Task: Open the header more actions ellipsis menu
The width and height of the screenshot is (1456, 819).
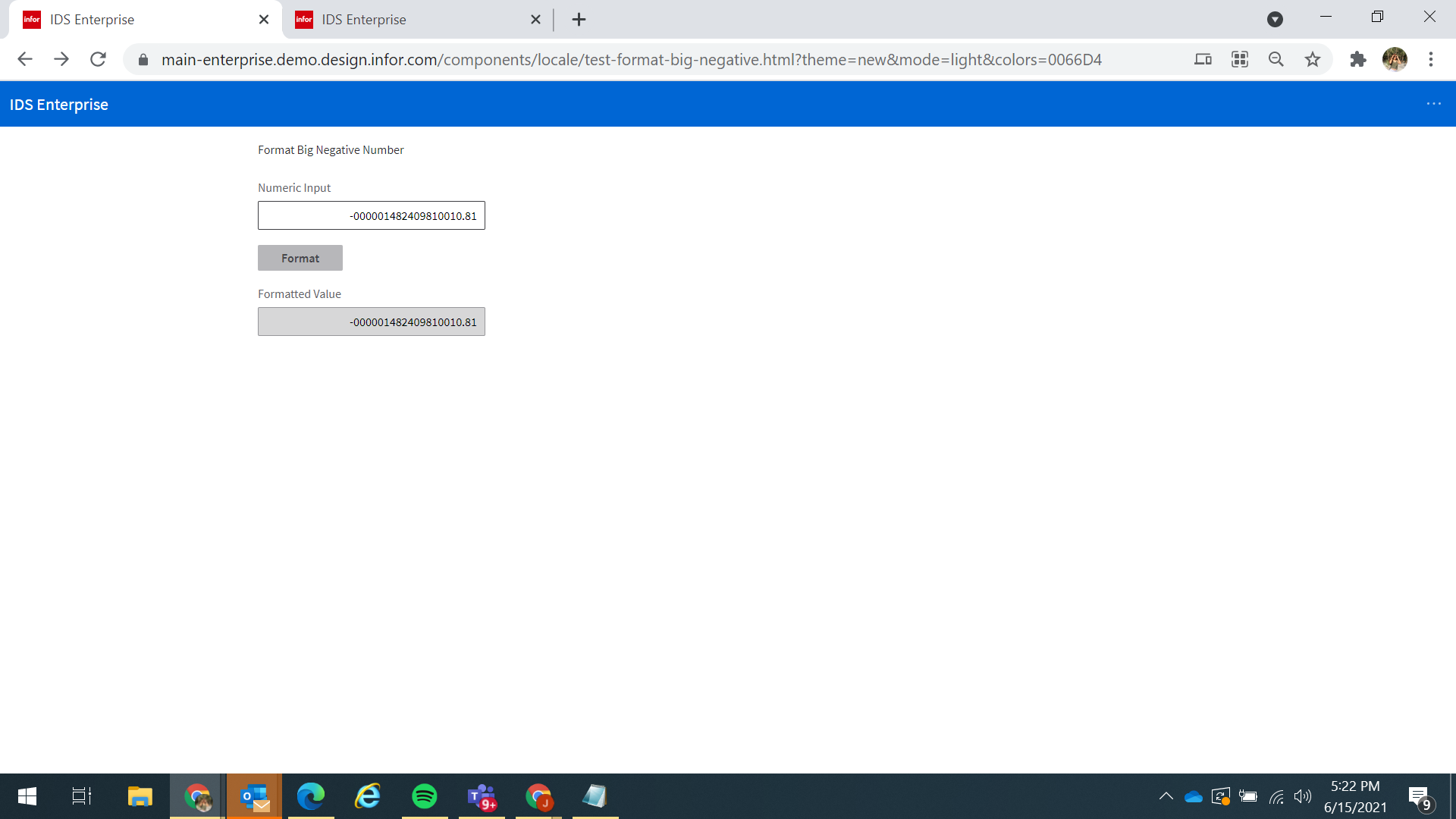Action: pos(1433,104)
